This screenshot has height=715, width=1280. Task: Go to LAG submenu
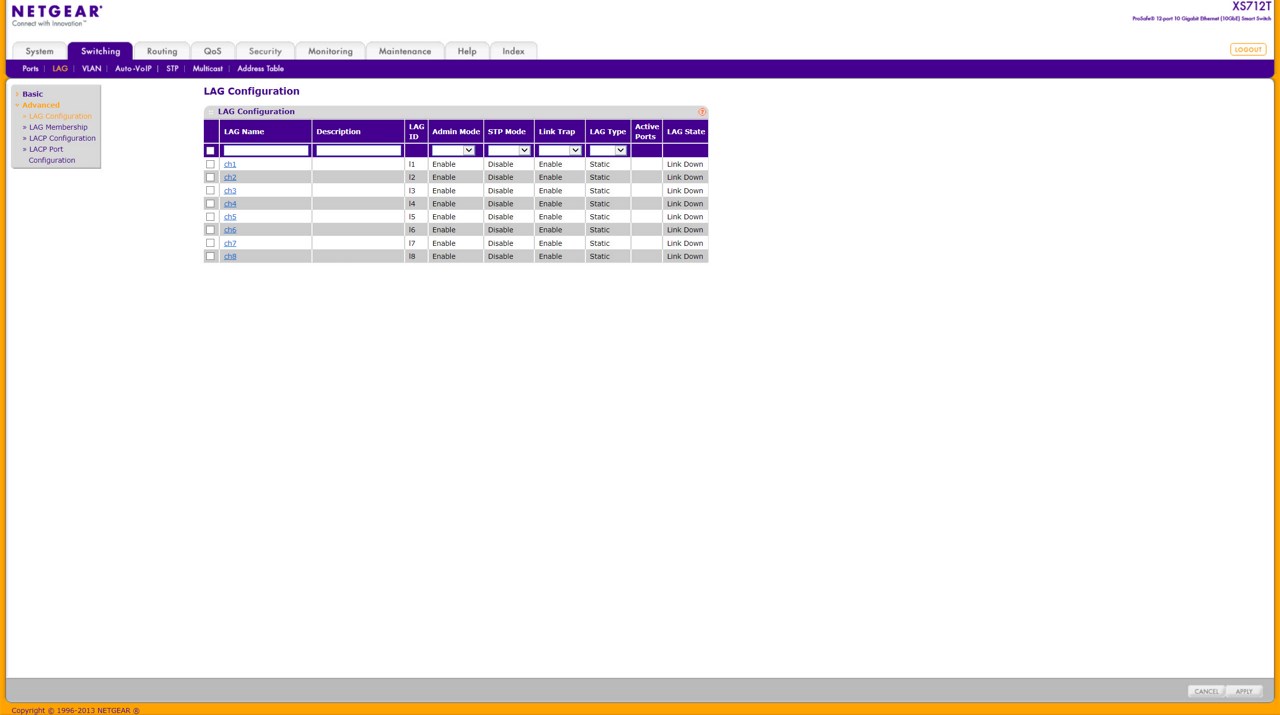tap(60, 69)
